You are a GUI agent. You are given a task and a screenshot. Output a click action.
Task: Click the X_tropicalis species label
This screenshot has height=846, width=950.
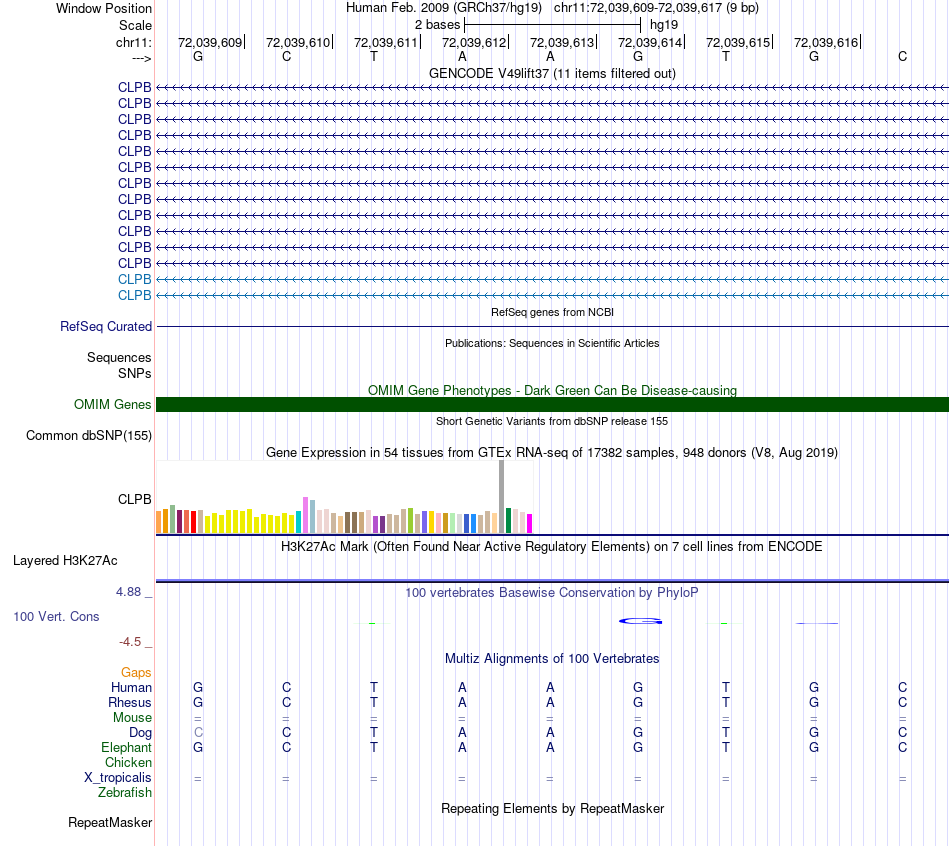(118, 778)
